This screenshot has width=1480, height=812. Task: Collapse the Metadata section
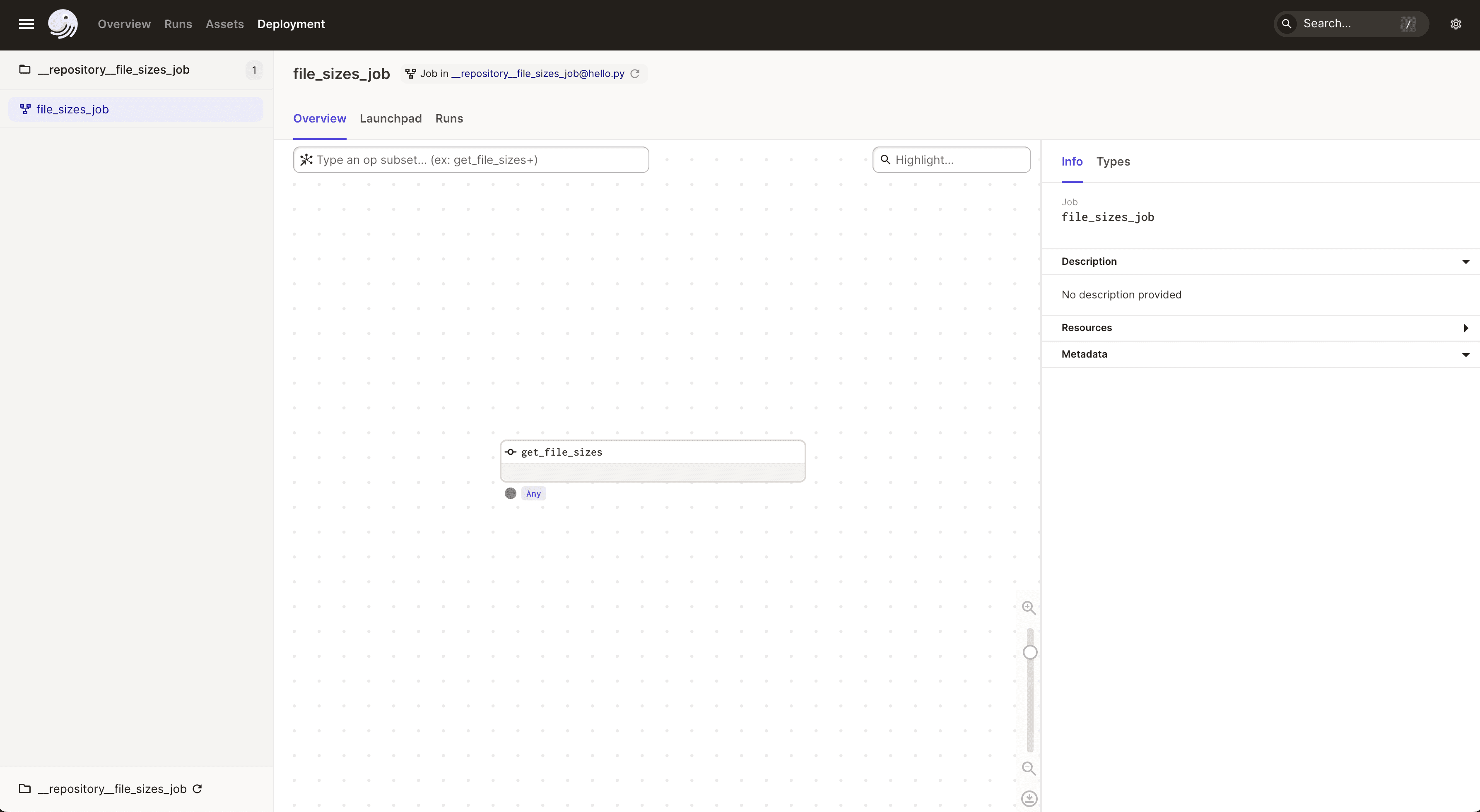pos(1465,354)
